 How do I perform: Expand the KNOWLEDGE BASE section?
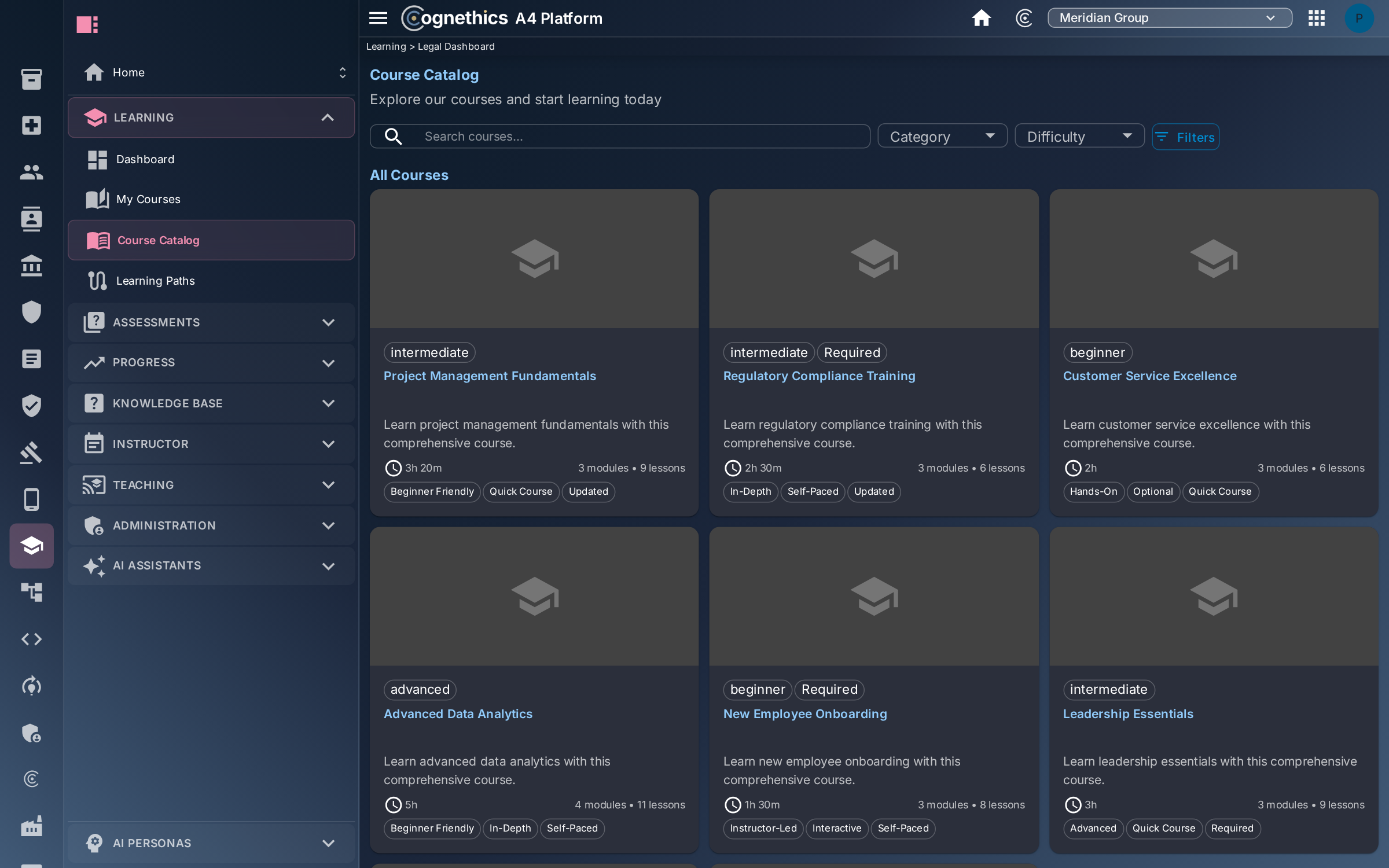coord(211,403)
